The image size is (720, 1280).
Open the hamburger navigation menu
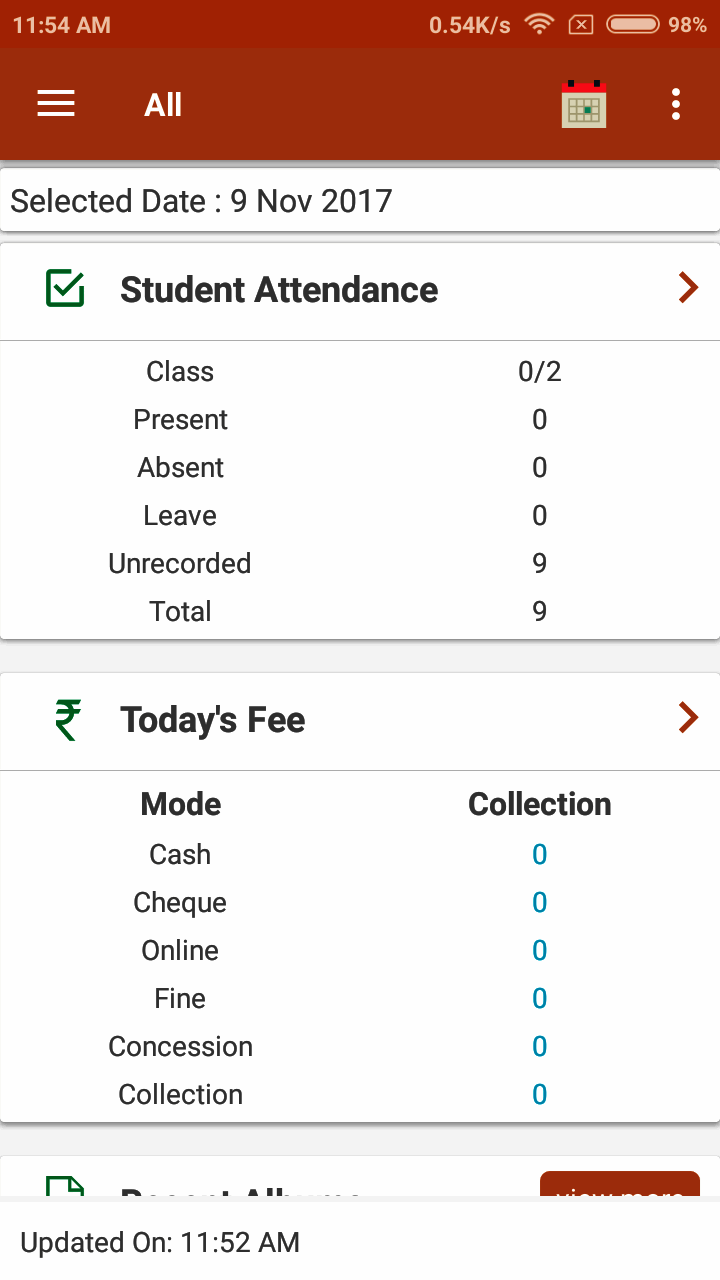coord(56,104)
